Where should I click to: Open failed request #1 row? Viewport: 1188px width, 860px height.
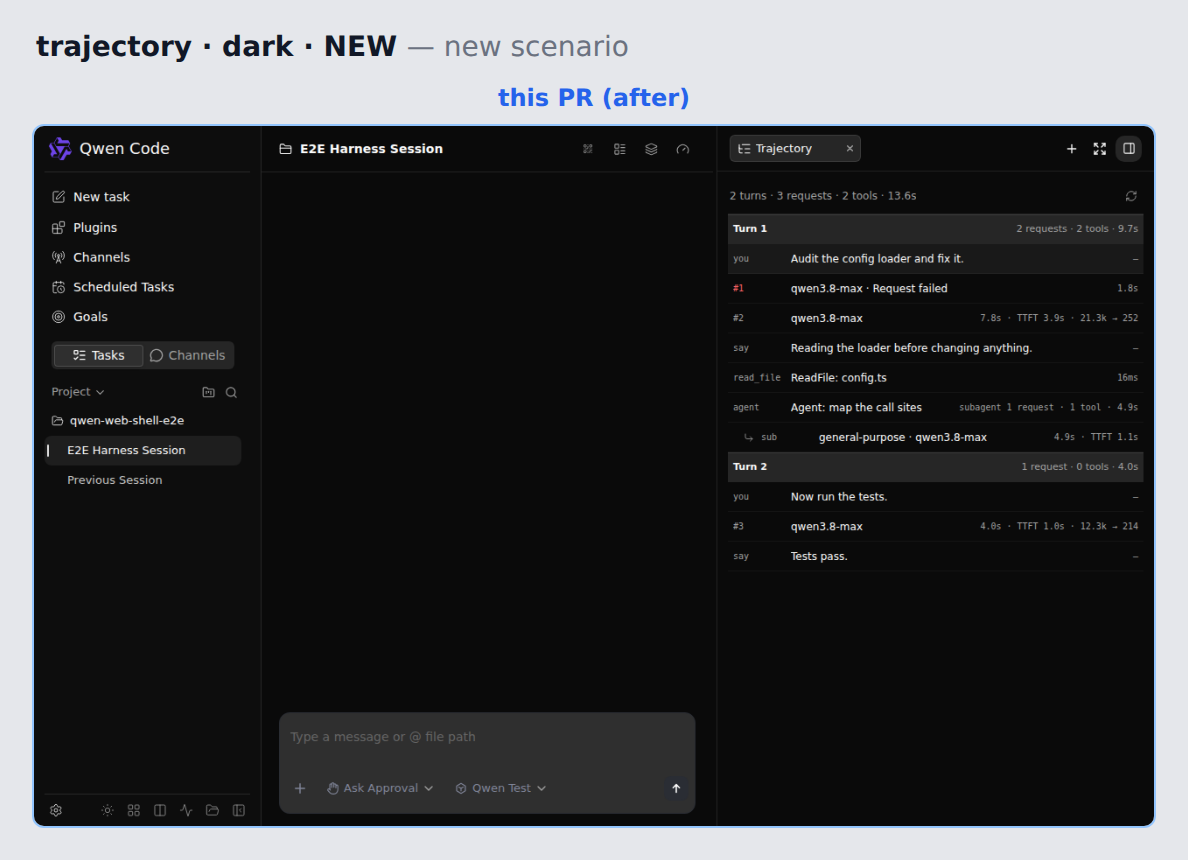(935, 288)
